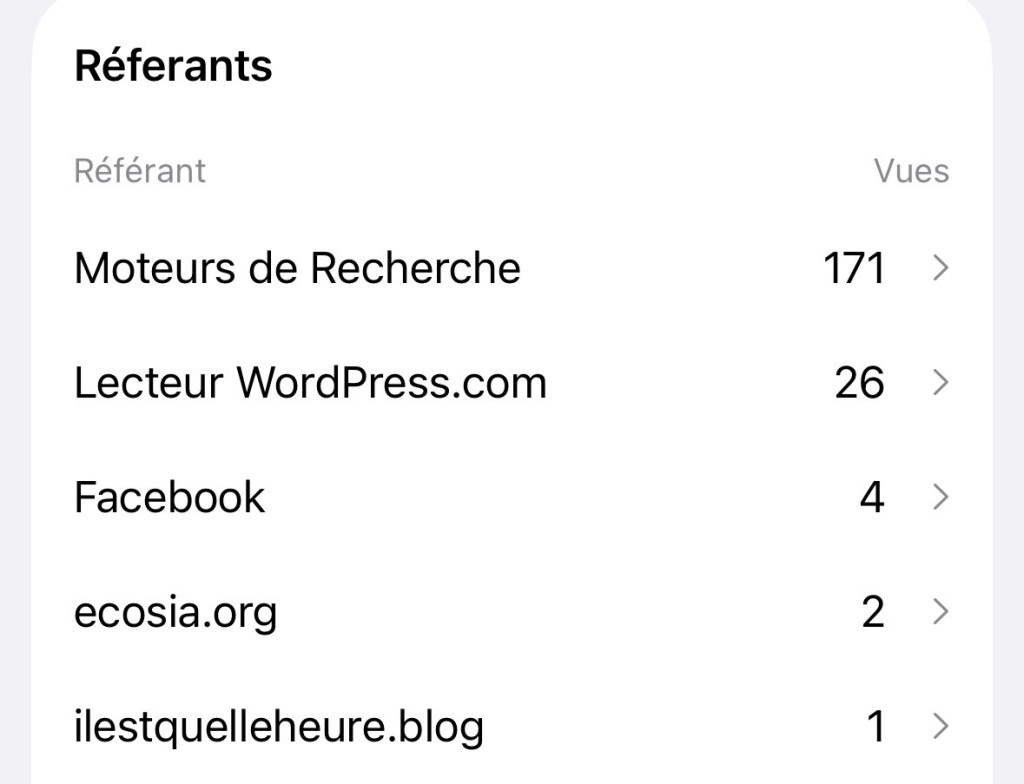
Task: Click the 1 view value on the last row
Action: [875, 726]
